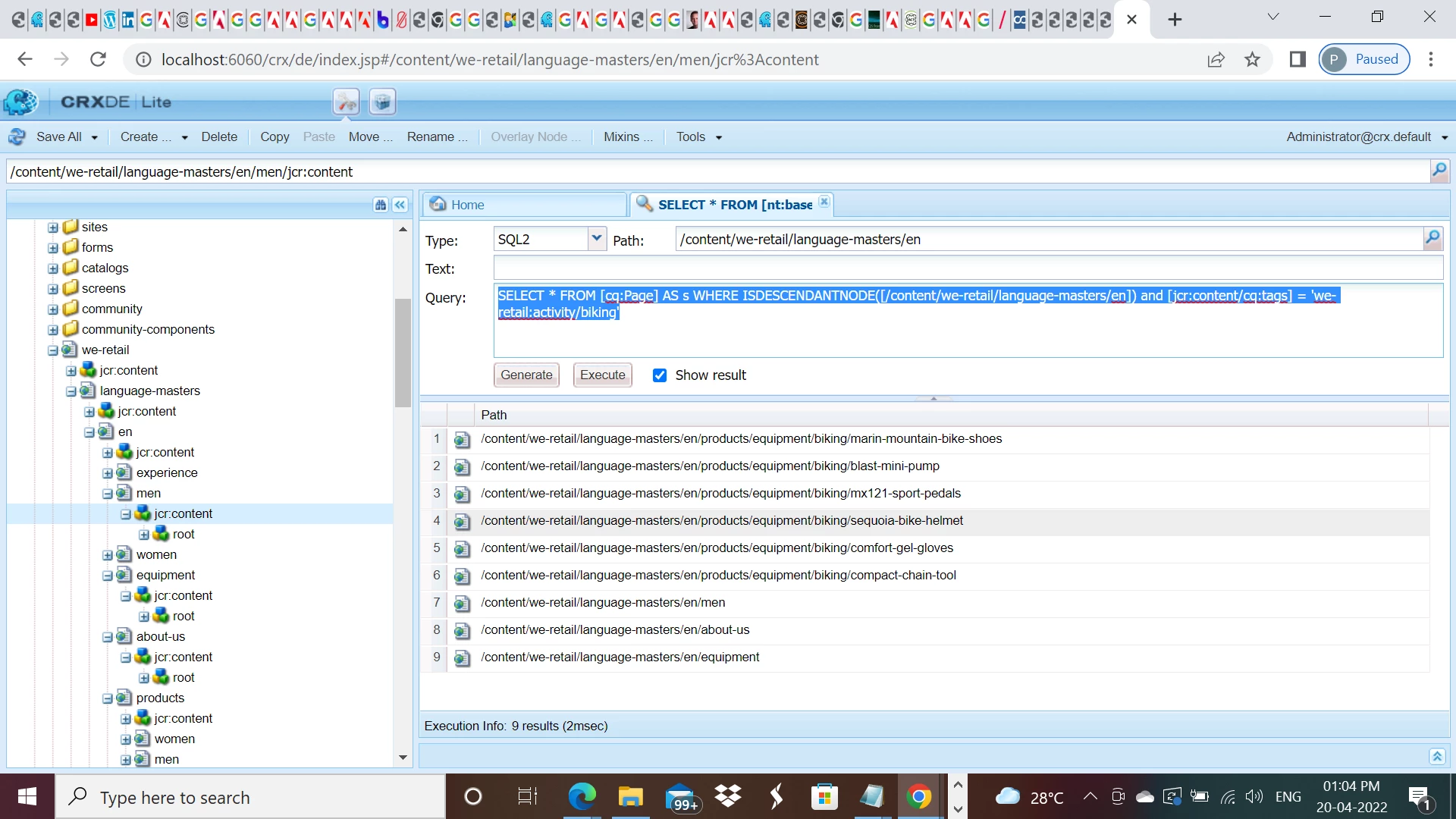Switch to the Home tab
This screenshot has height=819, width=1456.
point(468,205)
